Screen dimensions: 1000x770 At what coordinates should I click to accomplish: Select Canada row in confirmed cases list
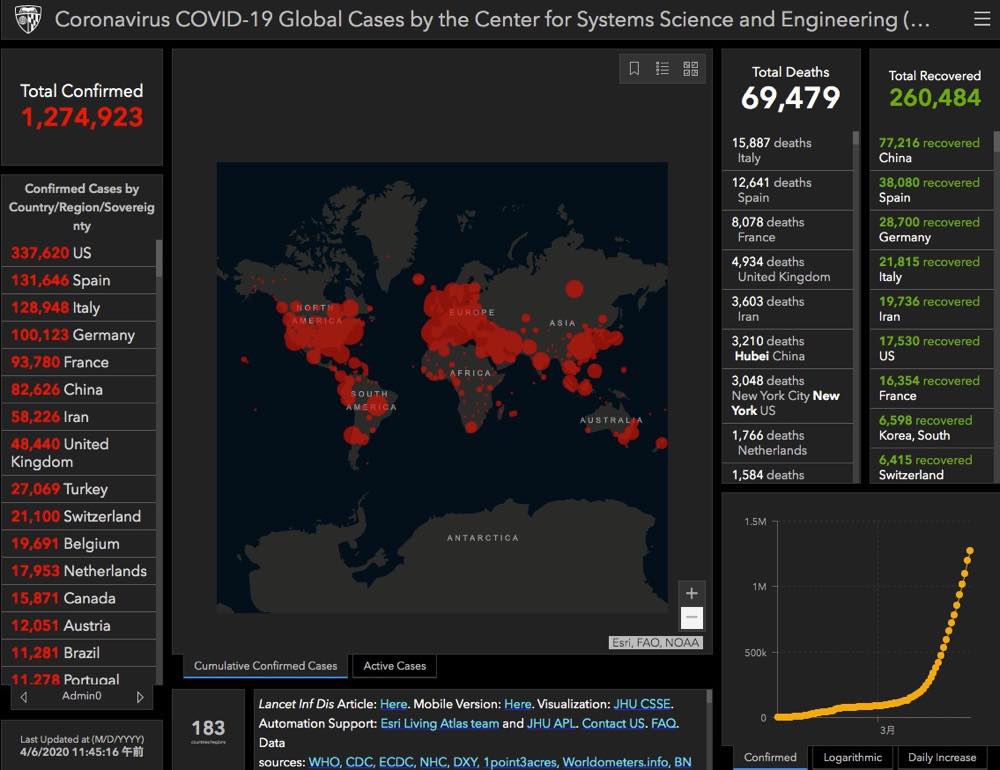click(79, 598)
